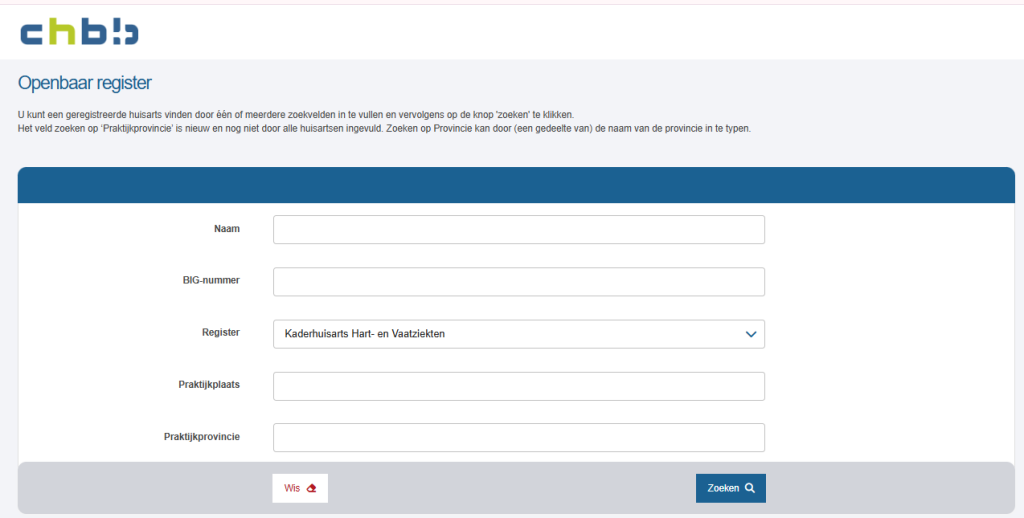Viewport: 1024px width, 518px height.
Task: Select the Praktijkplaats input field
Action: click(518, 386)
